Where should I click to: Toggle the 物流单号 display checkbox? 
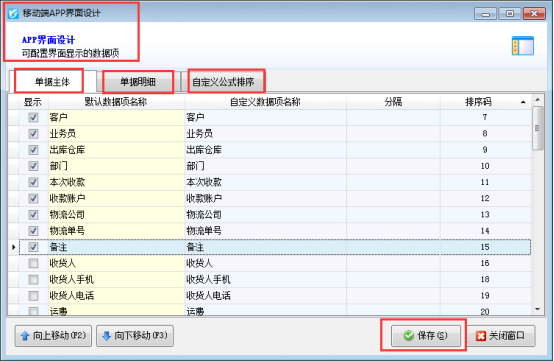coord(33,231)
